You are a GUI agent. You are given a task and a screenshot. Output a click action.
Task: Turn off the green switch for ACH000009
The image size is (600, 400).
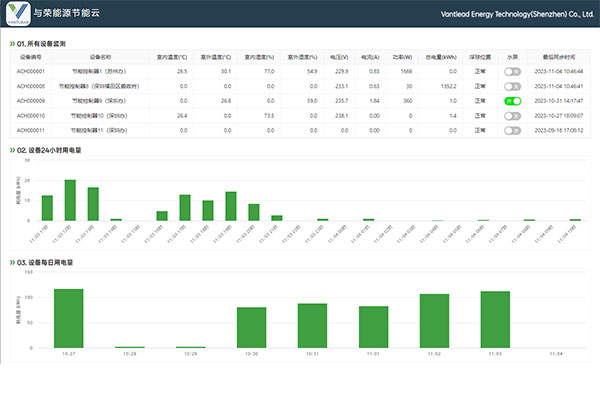(513, 101)
